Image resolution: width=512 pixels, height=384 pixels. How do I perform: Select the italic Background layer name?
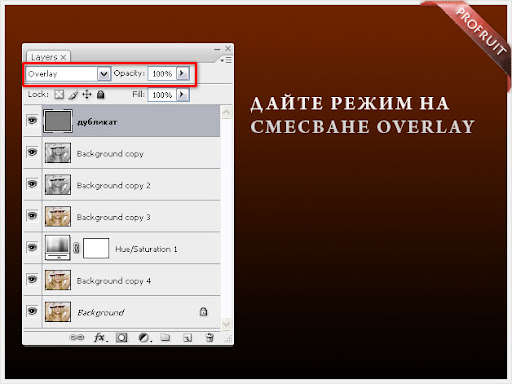pyautogui.click(x=101, y=313)
